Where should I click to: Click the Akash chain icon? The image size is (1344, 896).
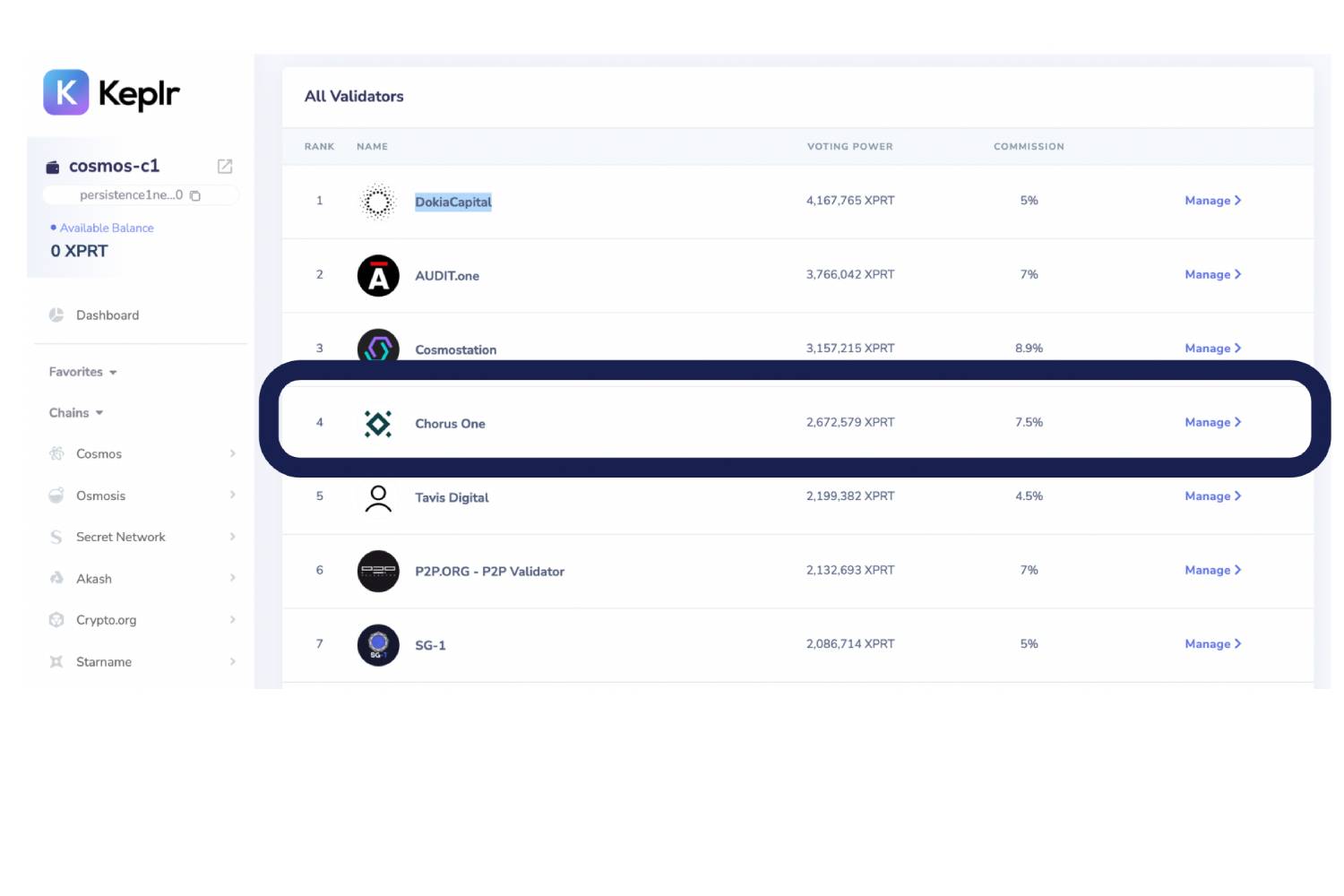coord(56,579)
